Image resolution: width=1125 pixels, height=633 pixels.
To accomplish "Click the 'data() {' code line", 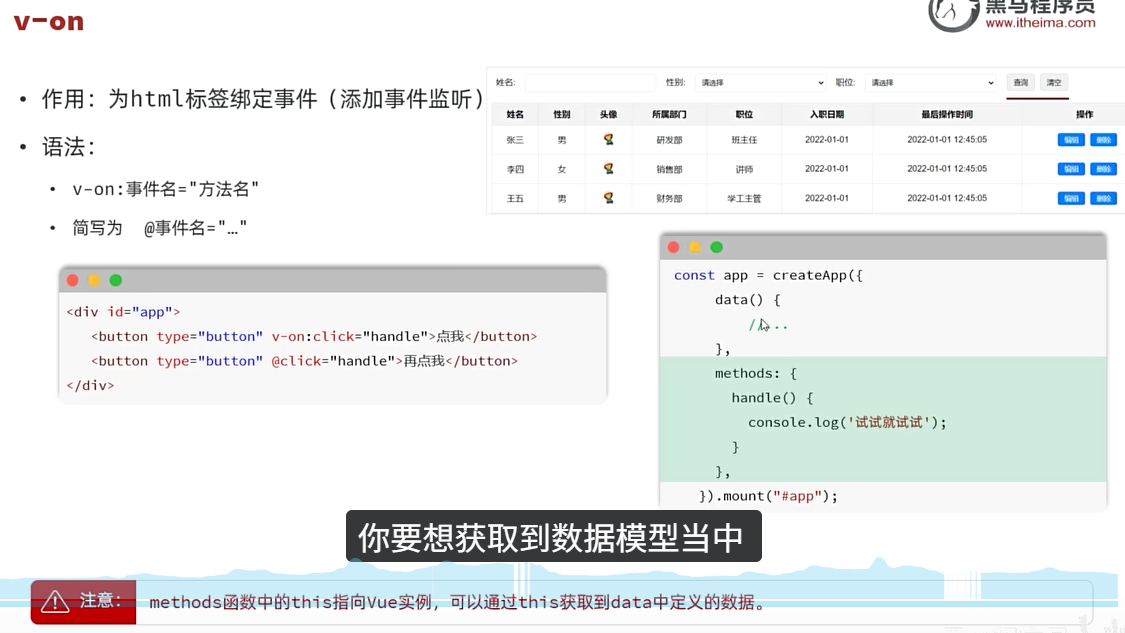I will coord(748,300).
